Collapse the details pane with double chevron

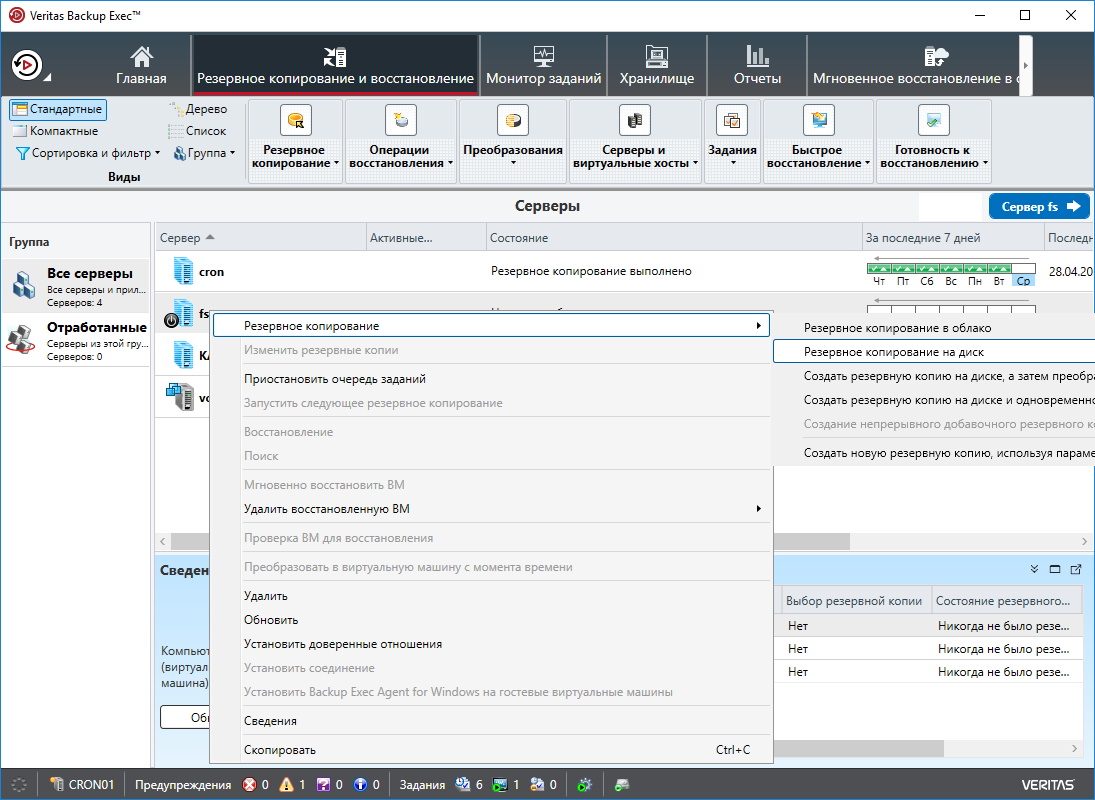click(x=1034, y=570)
